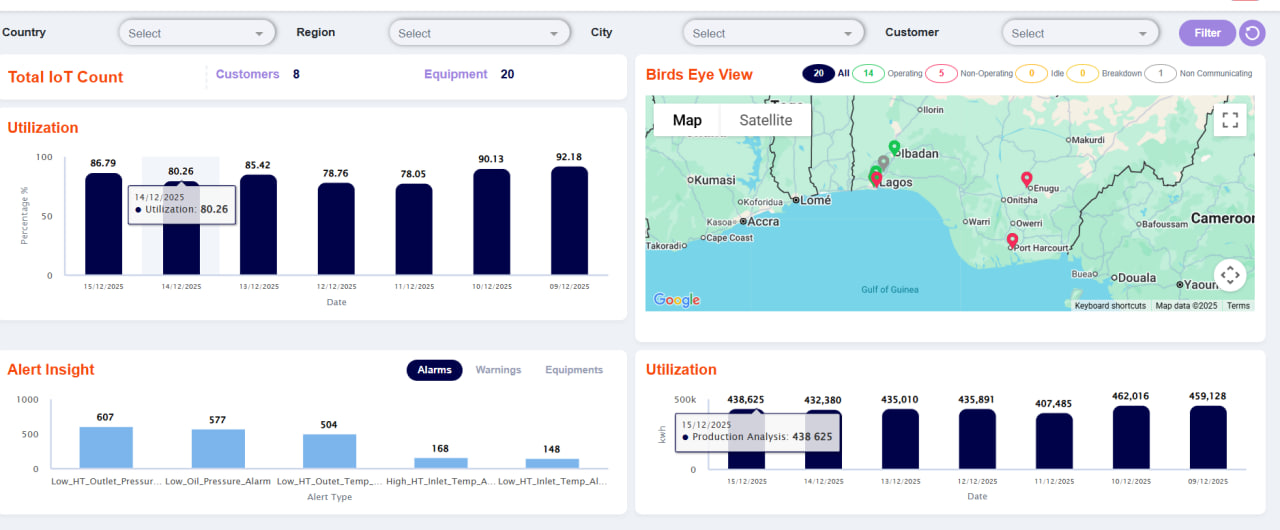Select the green map pin near Ibadan

(894, 148)
